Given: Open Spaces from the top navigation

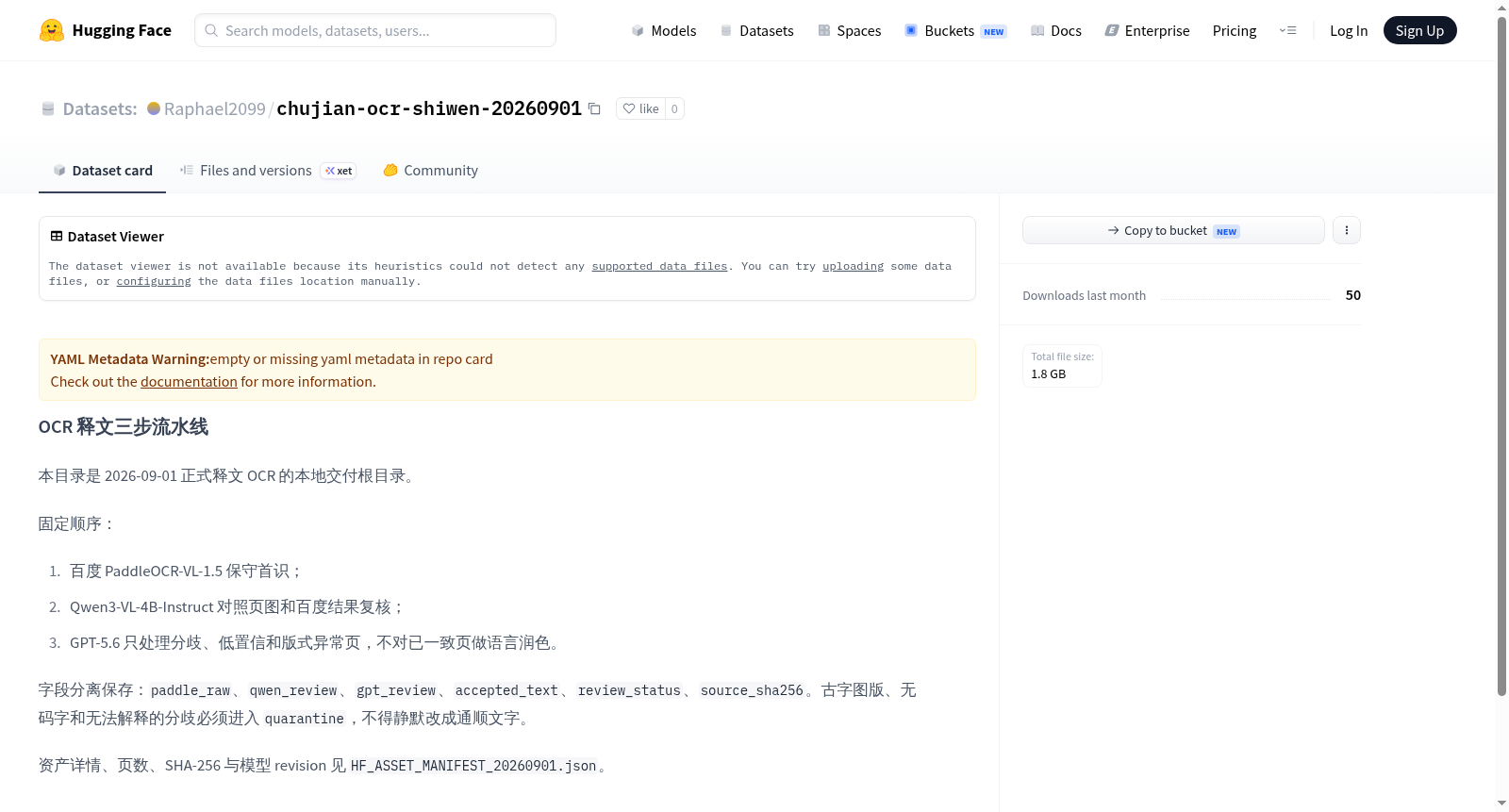Looking at the screenshot, I should (x=850, y=30).
